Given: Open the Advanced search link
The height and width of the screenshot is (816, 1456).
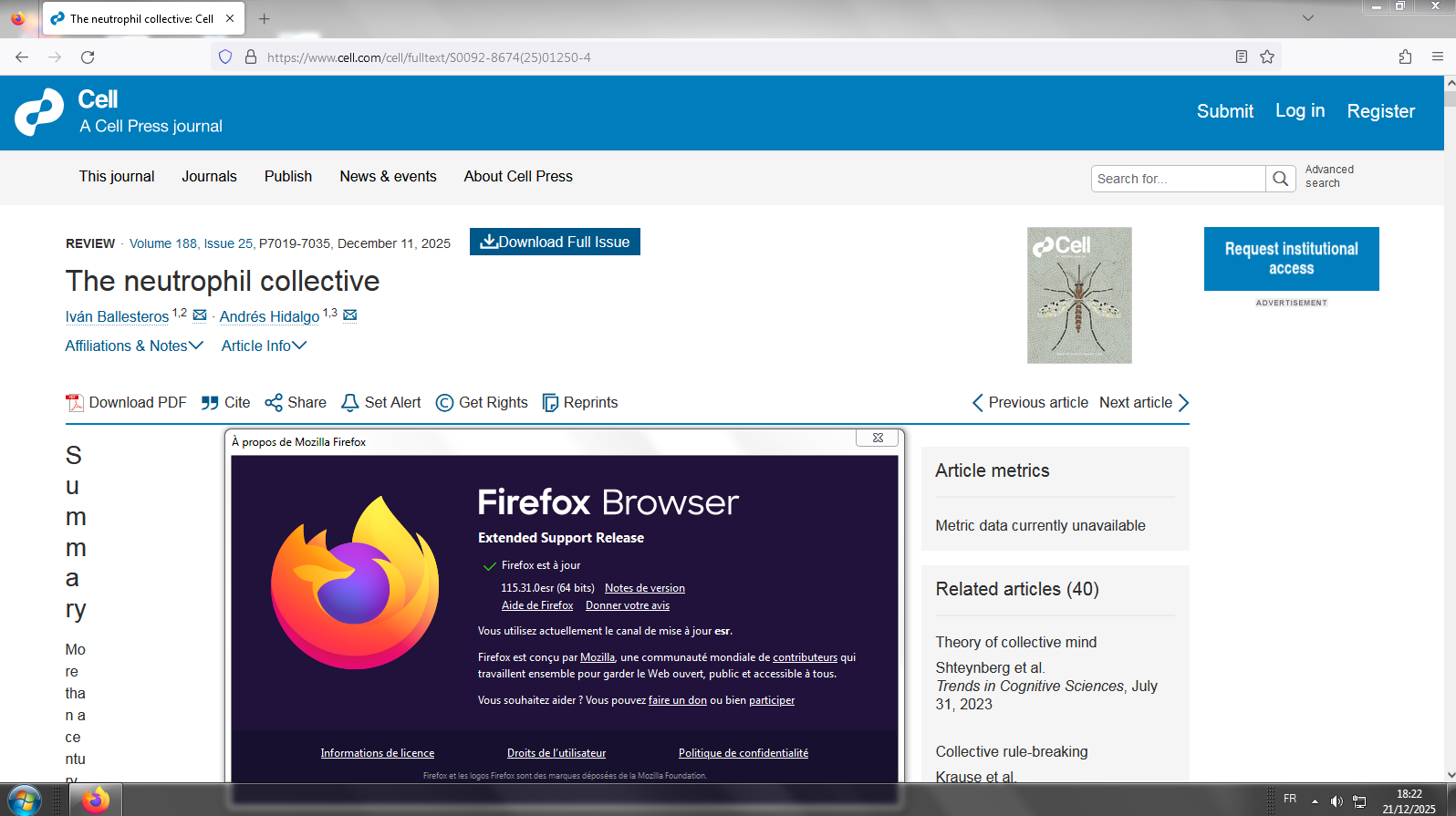Looking at the screenshot, I should tap(1329, 176).
